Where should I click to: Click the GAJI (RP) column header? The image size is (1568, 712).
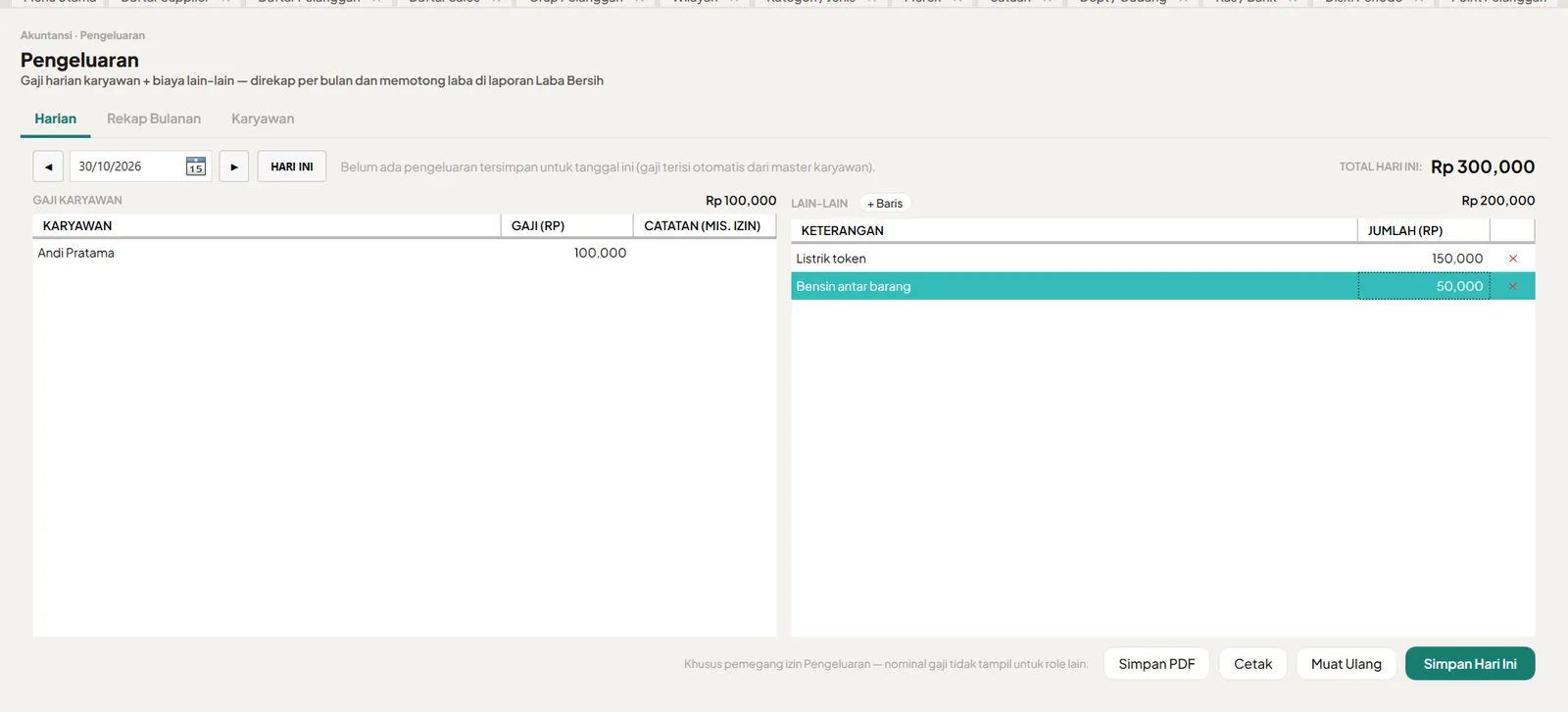click(566, 226)
